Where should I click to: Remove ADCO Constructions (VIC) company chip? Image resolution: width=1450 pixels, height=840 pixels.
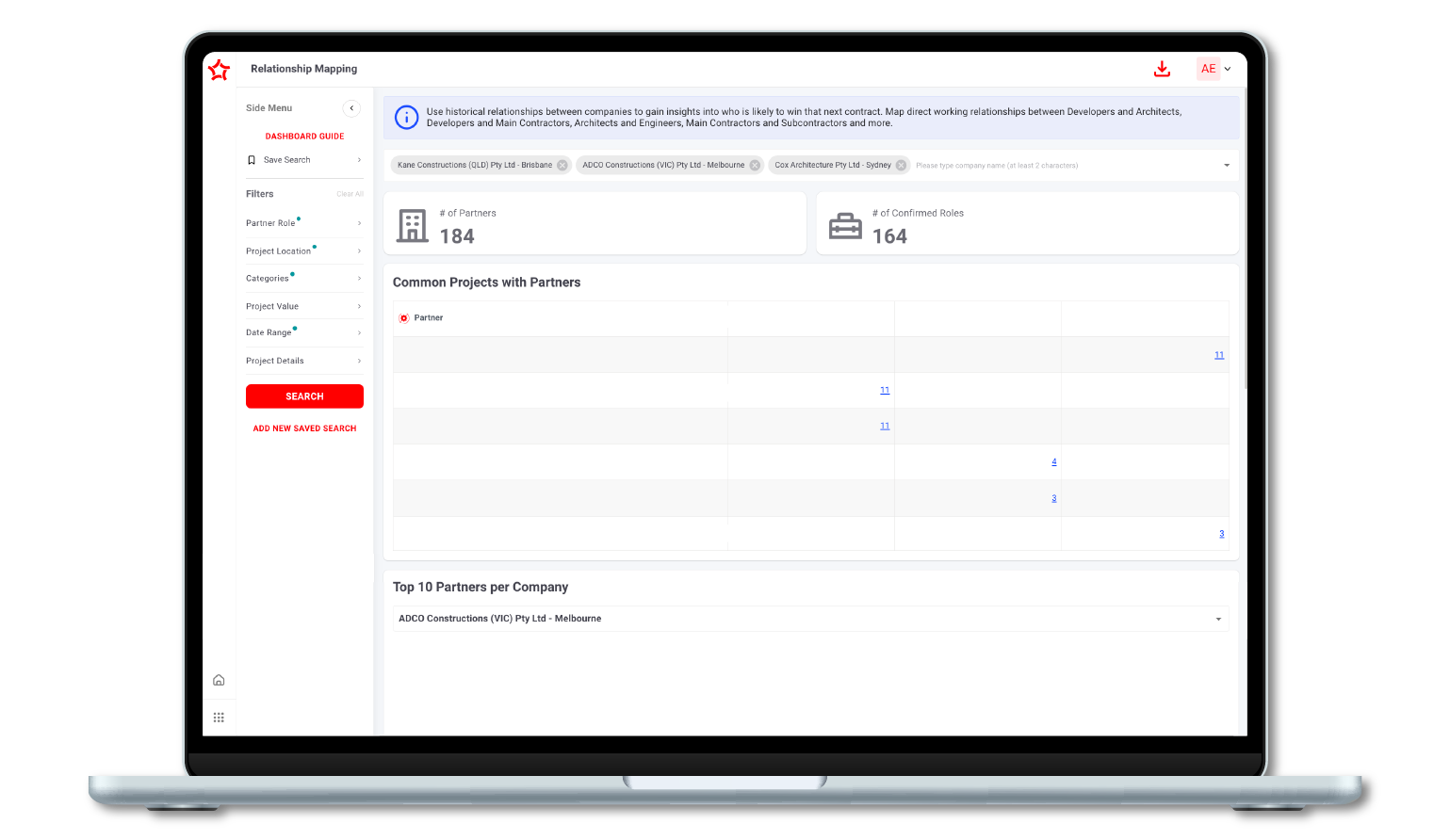tap(755, 166)
